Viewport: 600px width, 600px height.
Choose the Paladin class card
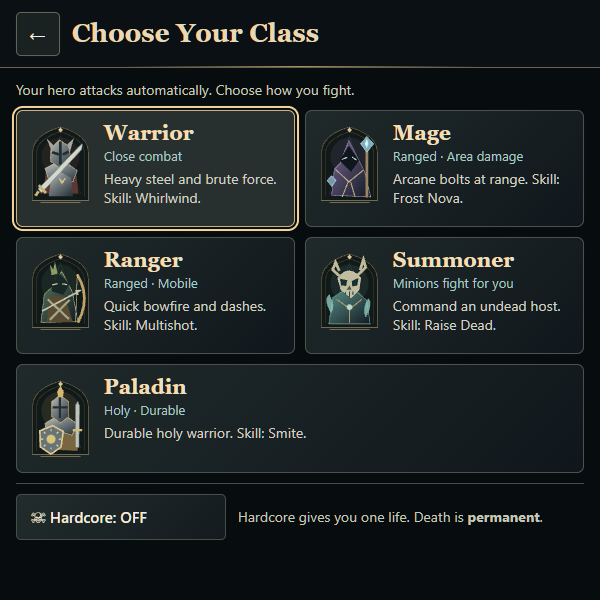(300, 419)
